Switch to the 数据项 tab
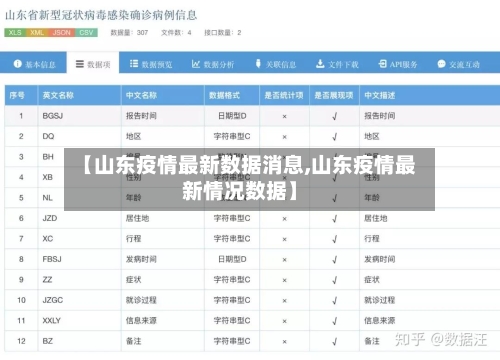The width and height of the screenshot is (500, 360). 93,63
